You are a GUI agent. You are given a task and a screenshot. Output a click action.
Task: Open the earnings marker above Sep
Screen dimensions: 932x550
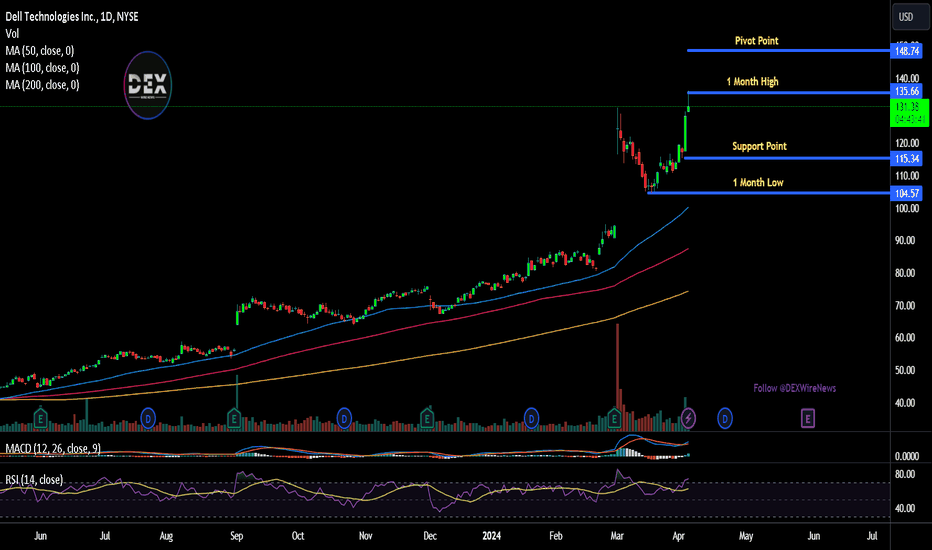coord(234,419)
